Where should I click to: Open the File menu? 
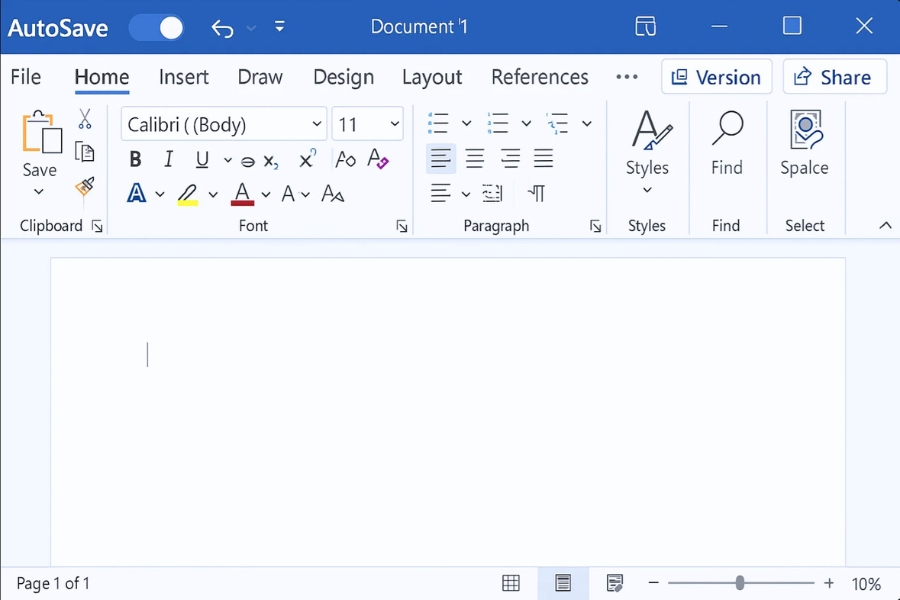26,77
